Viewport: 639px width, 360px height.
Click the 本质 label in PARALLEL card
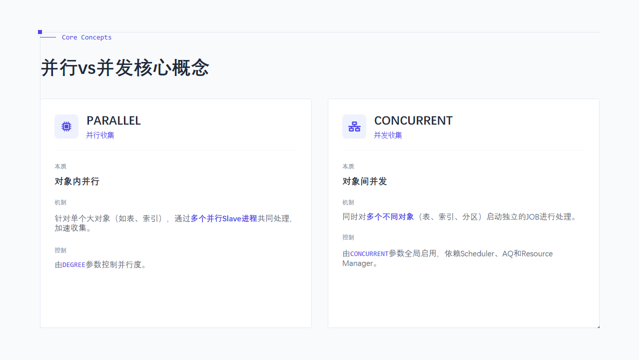[x=60, y=166]
